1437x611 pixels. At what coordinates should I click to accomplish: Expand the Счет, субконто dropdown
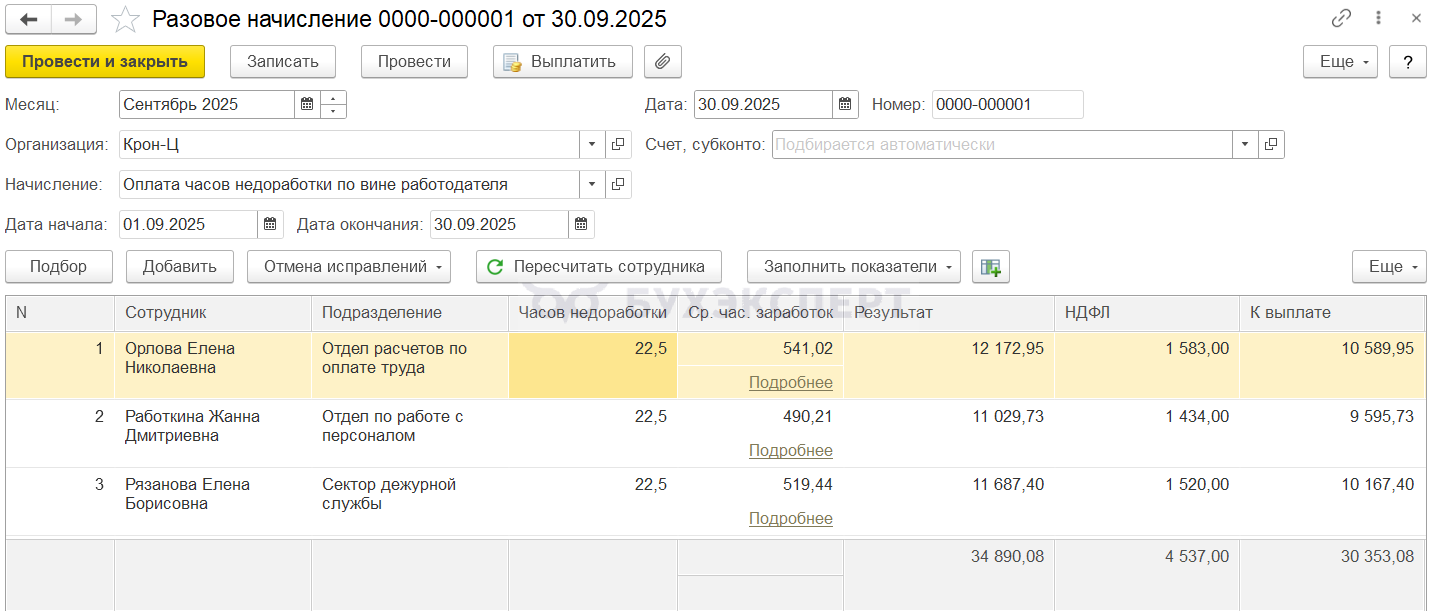point(1245,144)
